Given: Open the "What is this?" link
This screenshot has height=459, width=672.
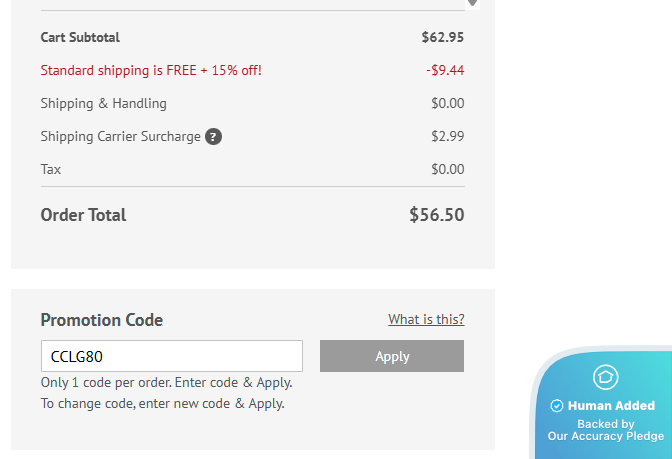Looking at the screenshot, I should 426,319.
